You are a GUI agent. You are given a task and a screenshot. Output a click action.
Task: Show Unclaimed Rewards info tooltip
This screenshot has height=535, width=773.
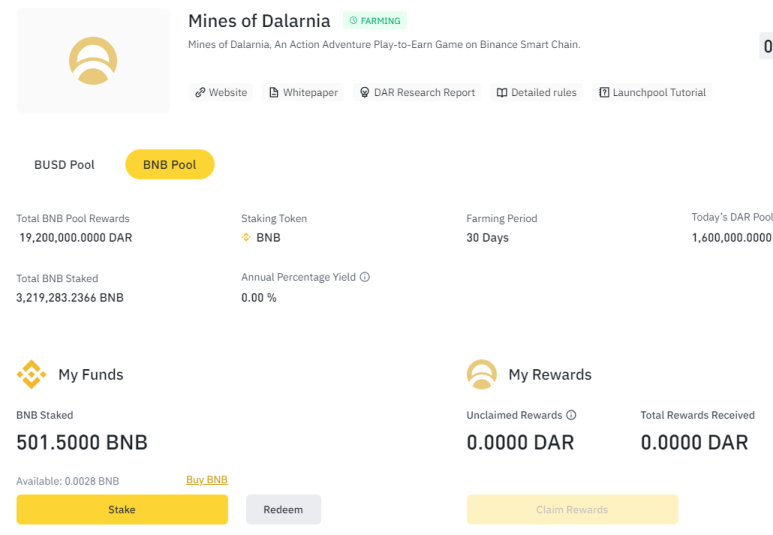pyautogui.click(x=572, y=415)
